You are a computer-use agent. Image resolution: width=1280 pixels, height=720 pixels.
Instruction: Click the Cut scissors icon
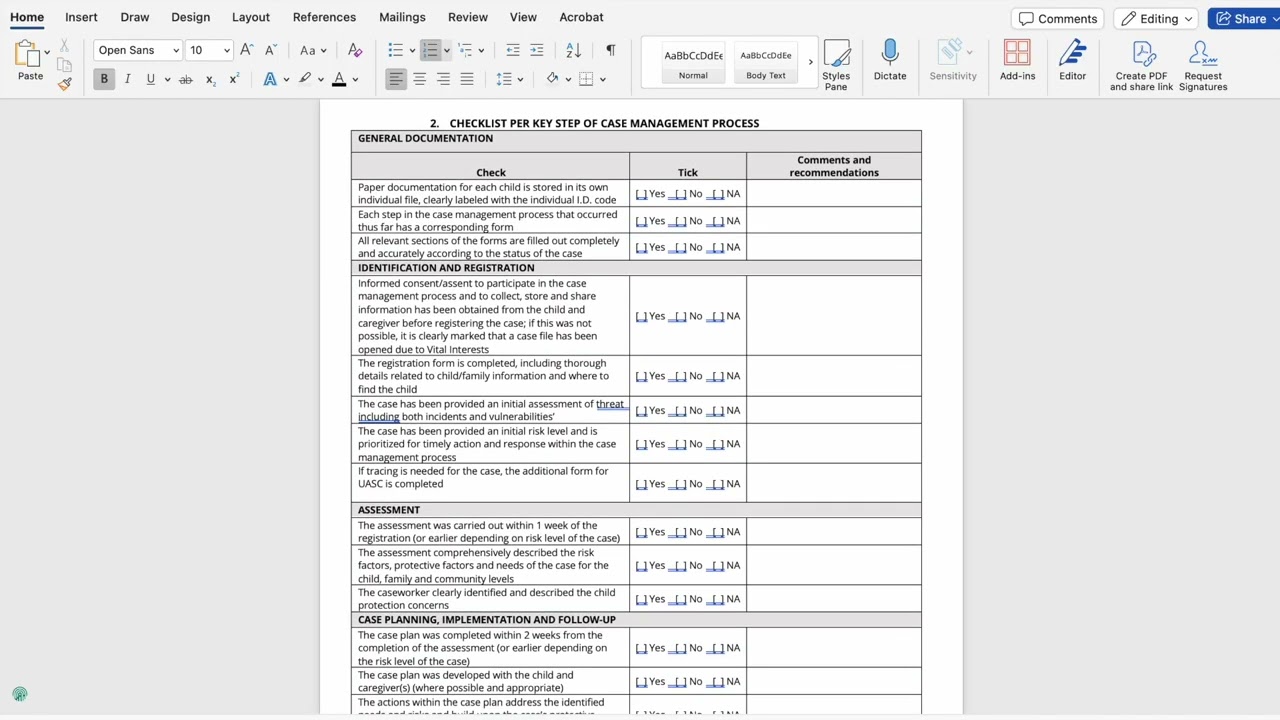tap(65, 46)
